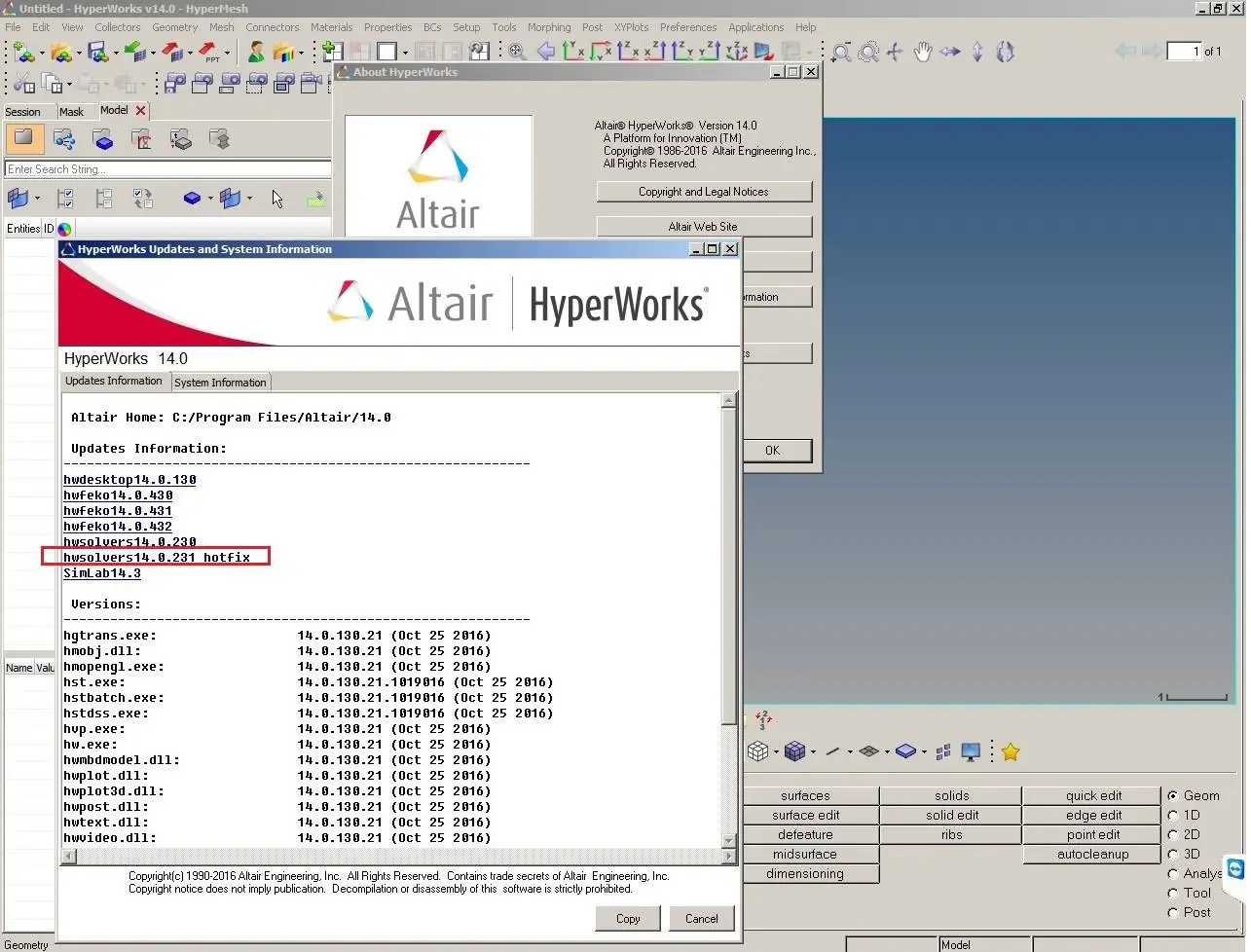Click the monitor display icon in viewport toolbar

click(971, 751)
